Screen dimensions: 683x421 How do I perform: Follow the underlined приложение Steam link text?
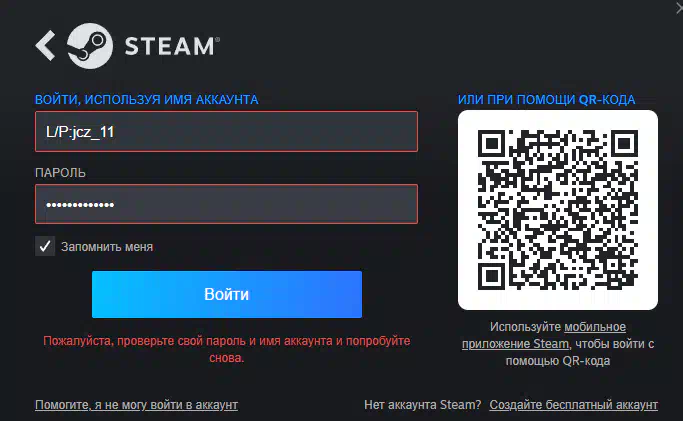(516, 344)
